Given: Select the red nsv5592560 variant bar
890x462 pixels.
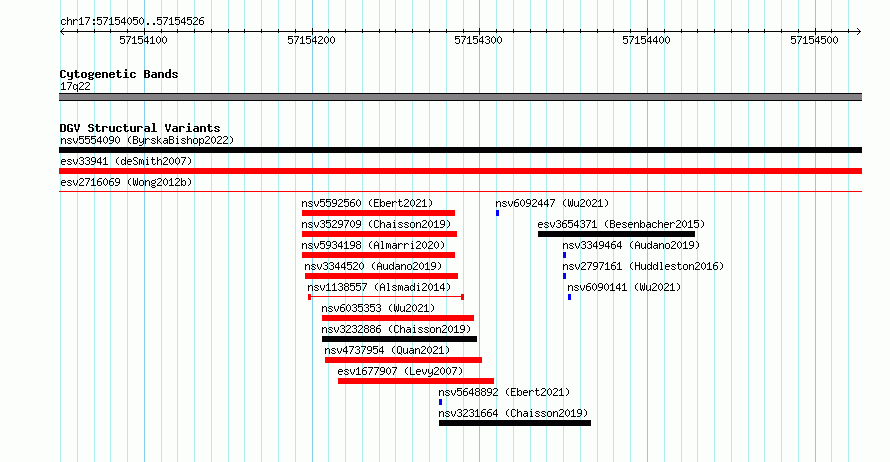Looking at the screenshot, I should 378,213.
